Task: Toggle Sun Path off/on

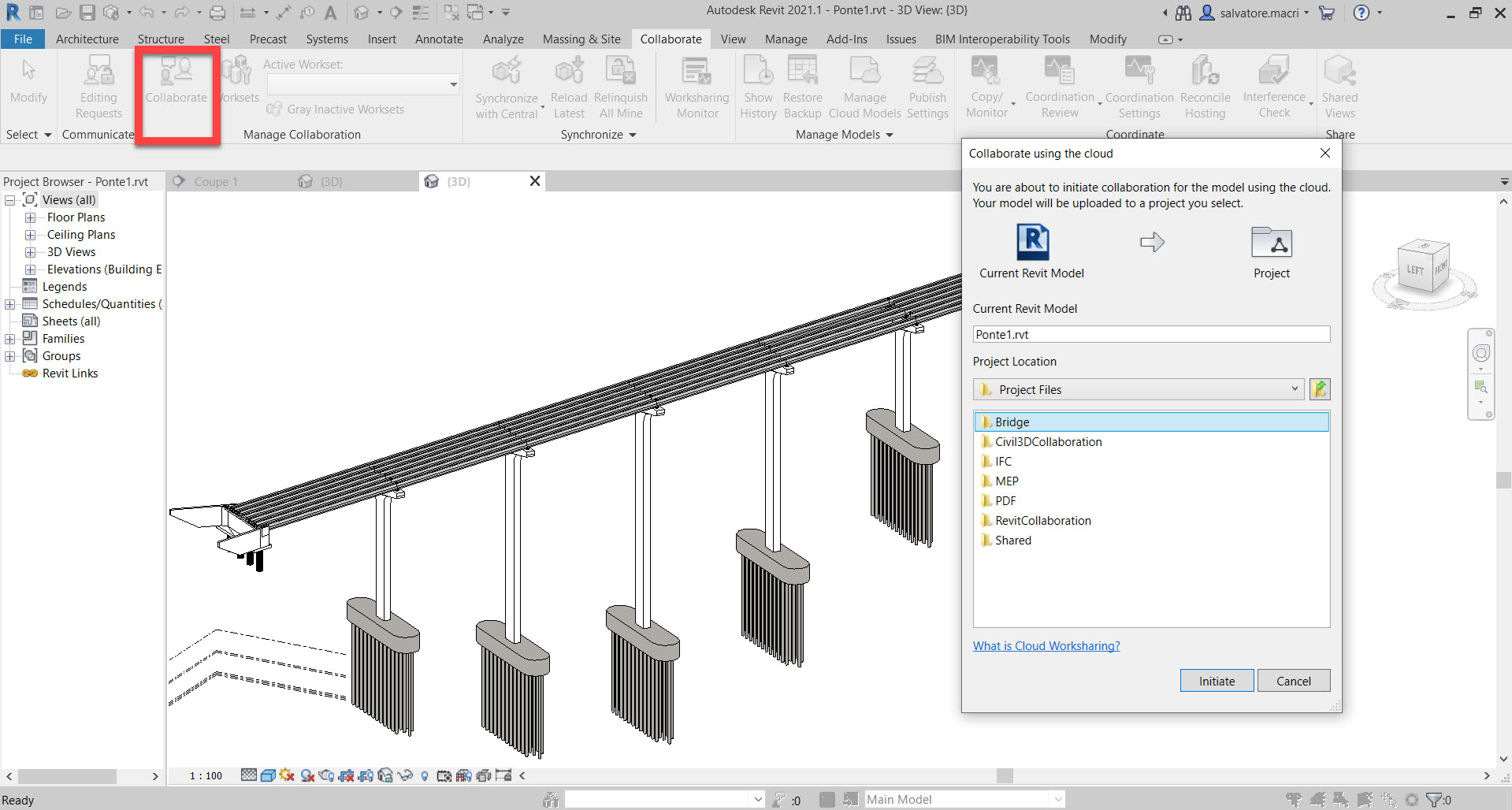Action: (x=287, y=775)
